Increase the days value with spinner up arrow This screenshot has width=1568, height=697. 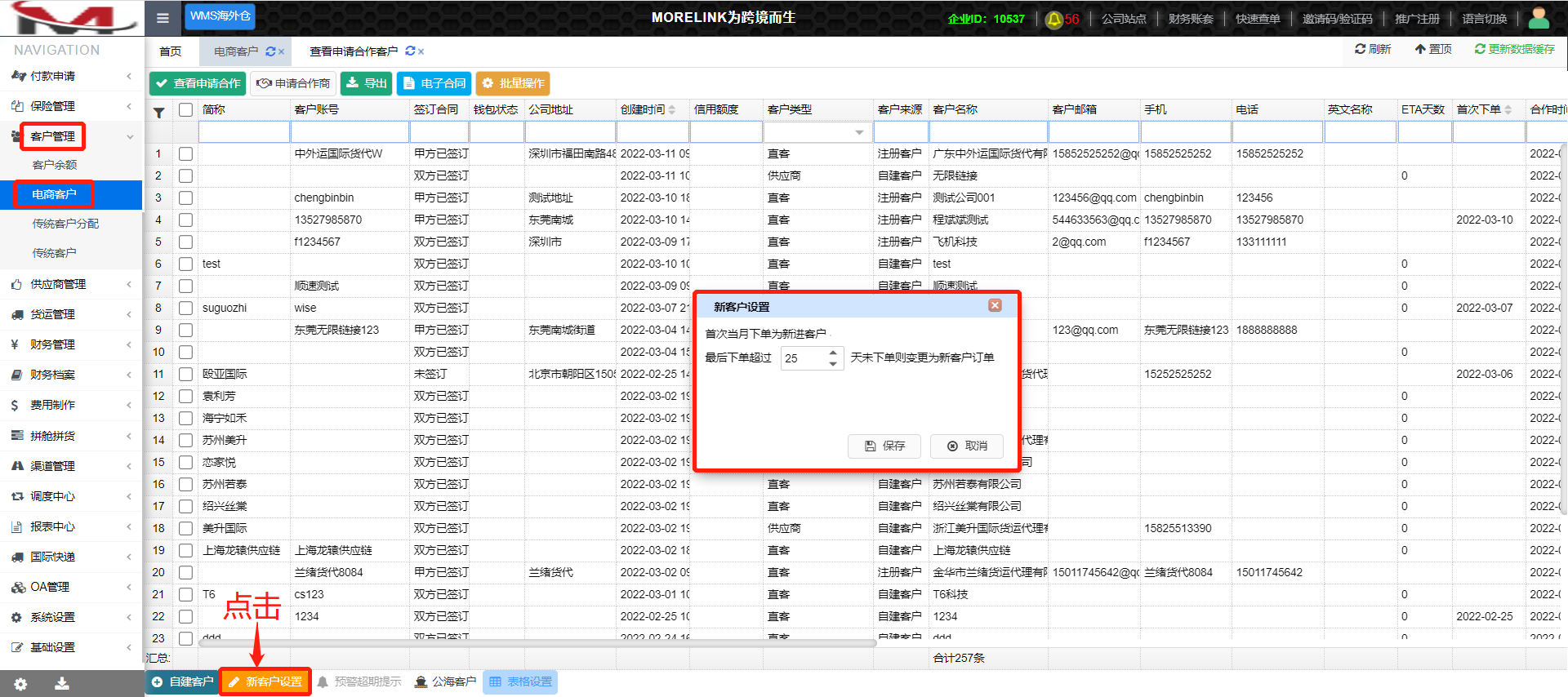pos(833,353)
